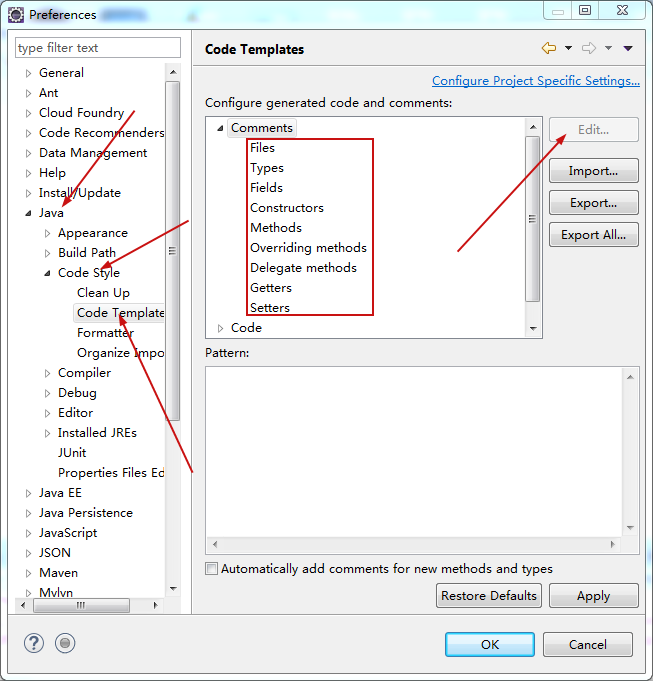Select Formatter in the preferences tree
Image resolution: width=653 pixels, height=681 pixels.
105,333
